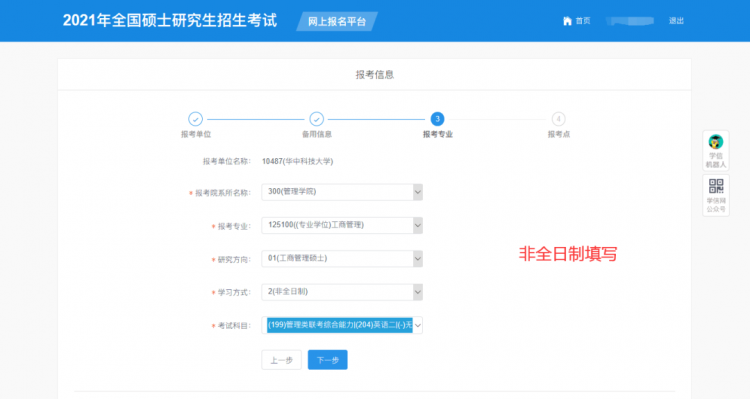Click the 考试科目 field label

(234, 326)
